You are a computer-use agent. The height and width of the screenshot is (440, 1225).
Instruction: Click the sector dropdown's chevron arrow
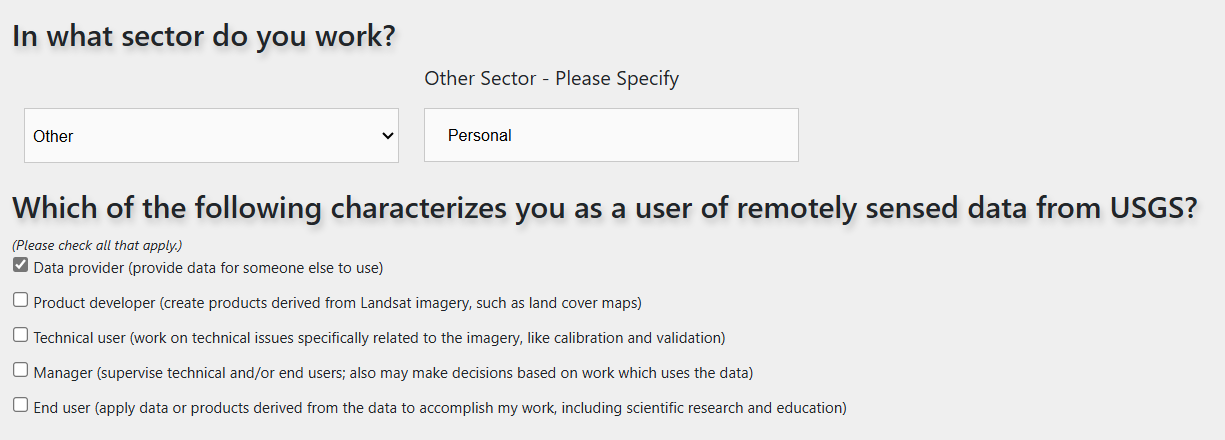click(388, 136)
